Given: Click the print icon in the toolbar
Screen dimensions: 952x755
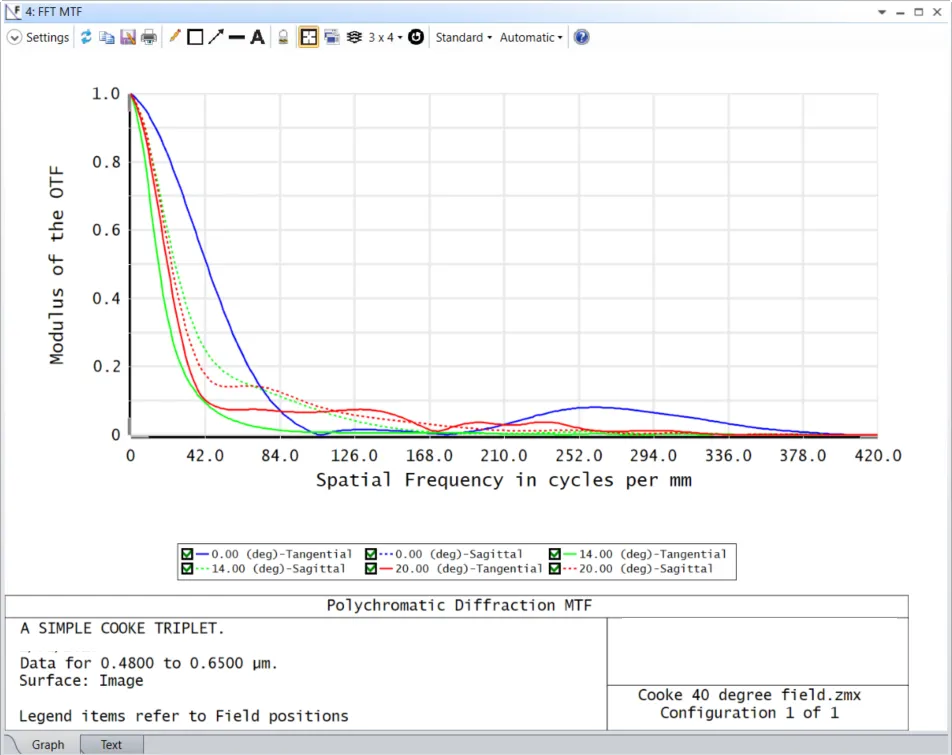Looking at the screenshot, I should tap(149, 37).
